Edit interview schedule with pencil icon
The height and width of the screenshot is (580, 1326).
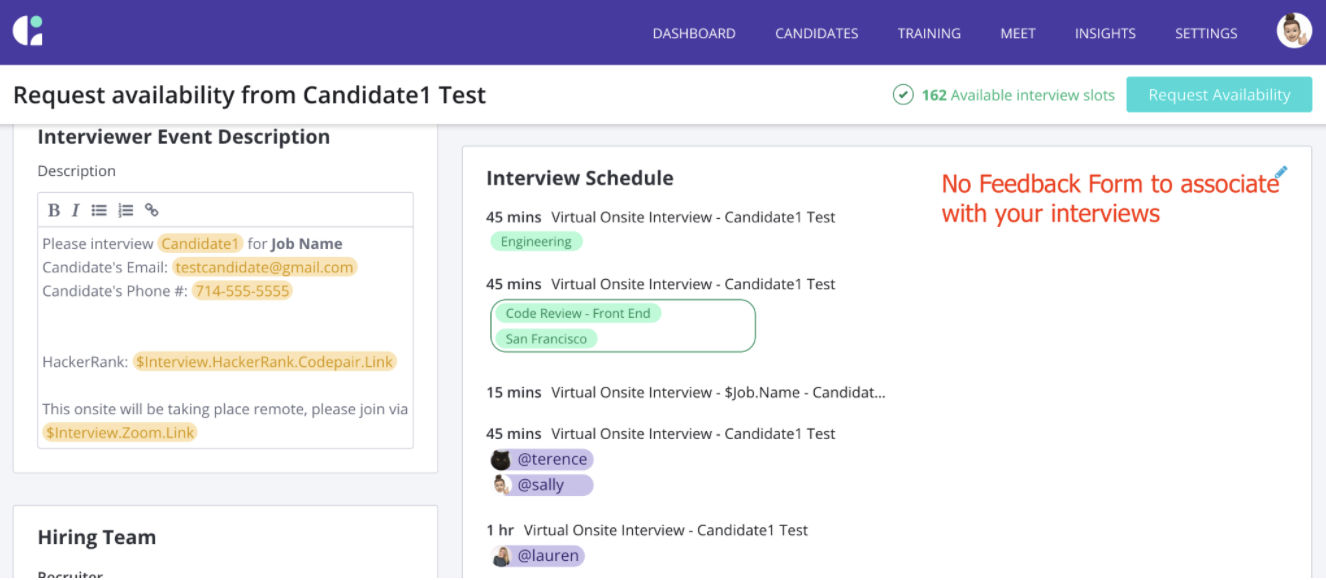point(1281,173)
